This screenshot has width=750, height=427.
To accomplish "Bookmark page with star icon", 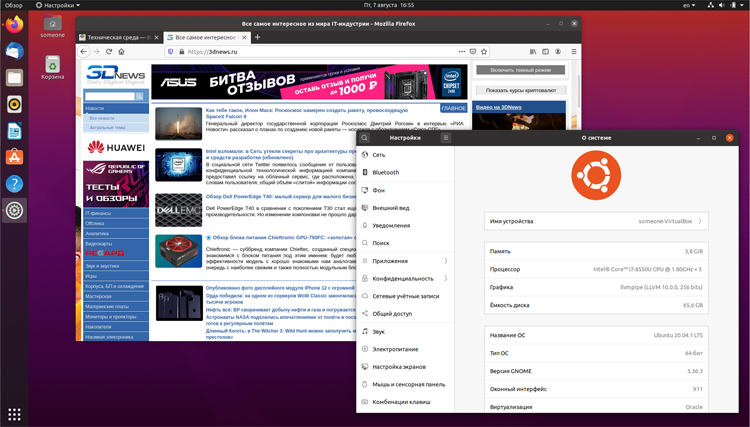I will point(484,52).
